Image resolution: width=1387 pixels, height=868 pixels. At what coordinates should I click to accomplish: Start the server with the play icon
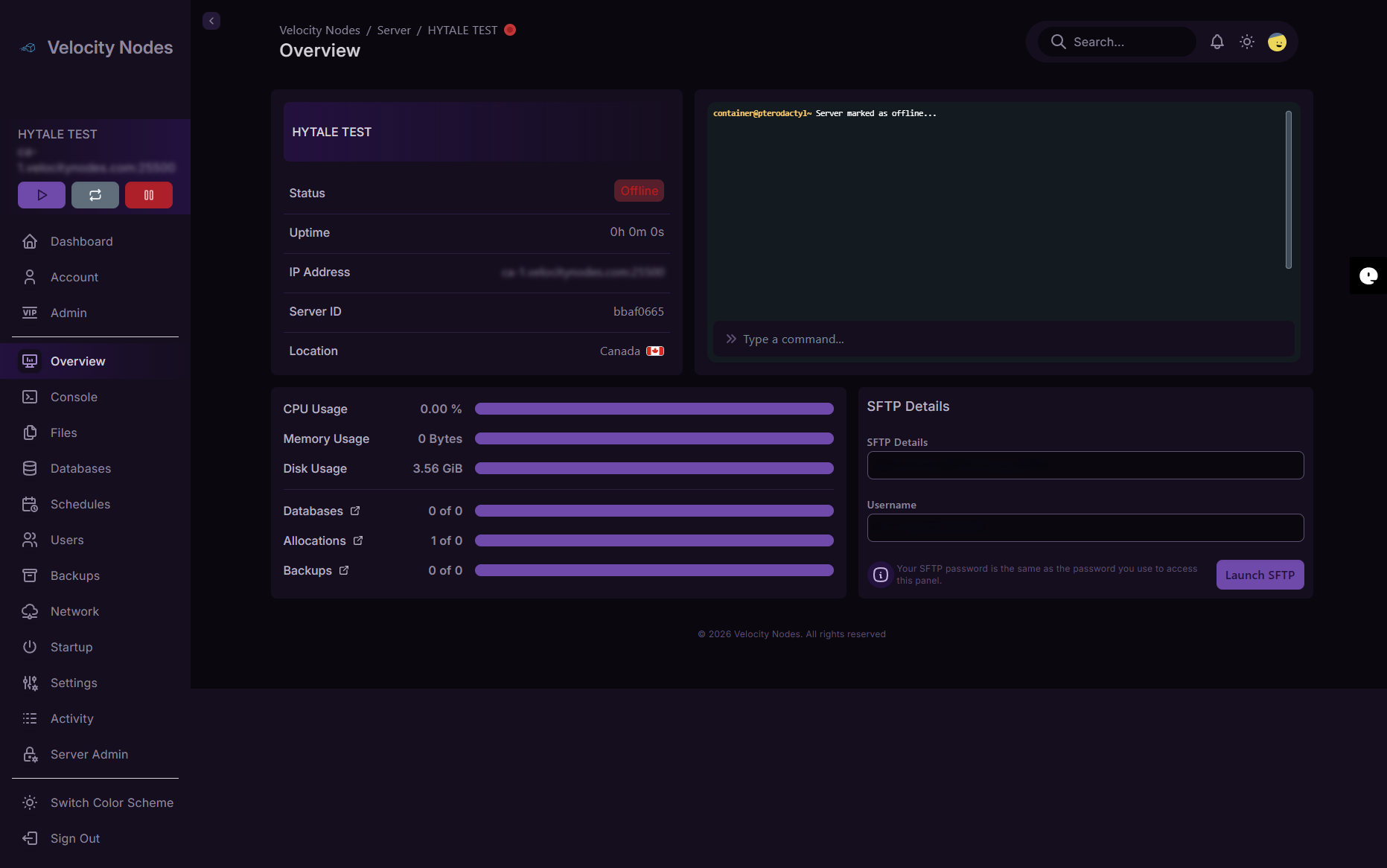pyautogui.click(x=41, y=194)
